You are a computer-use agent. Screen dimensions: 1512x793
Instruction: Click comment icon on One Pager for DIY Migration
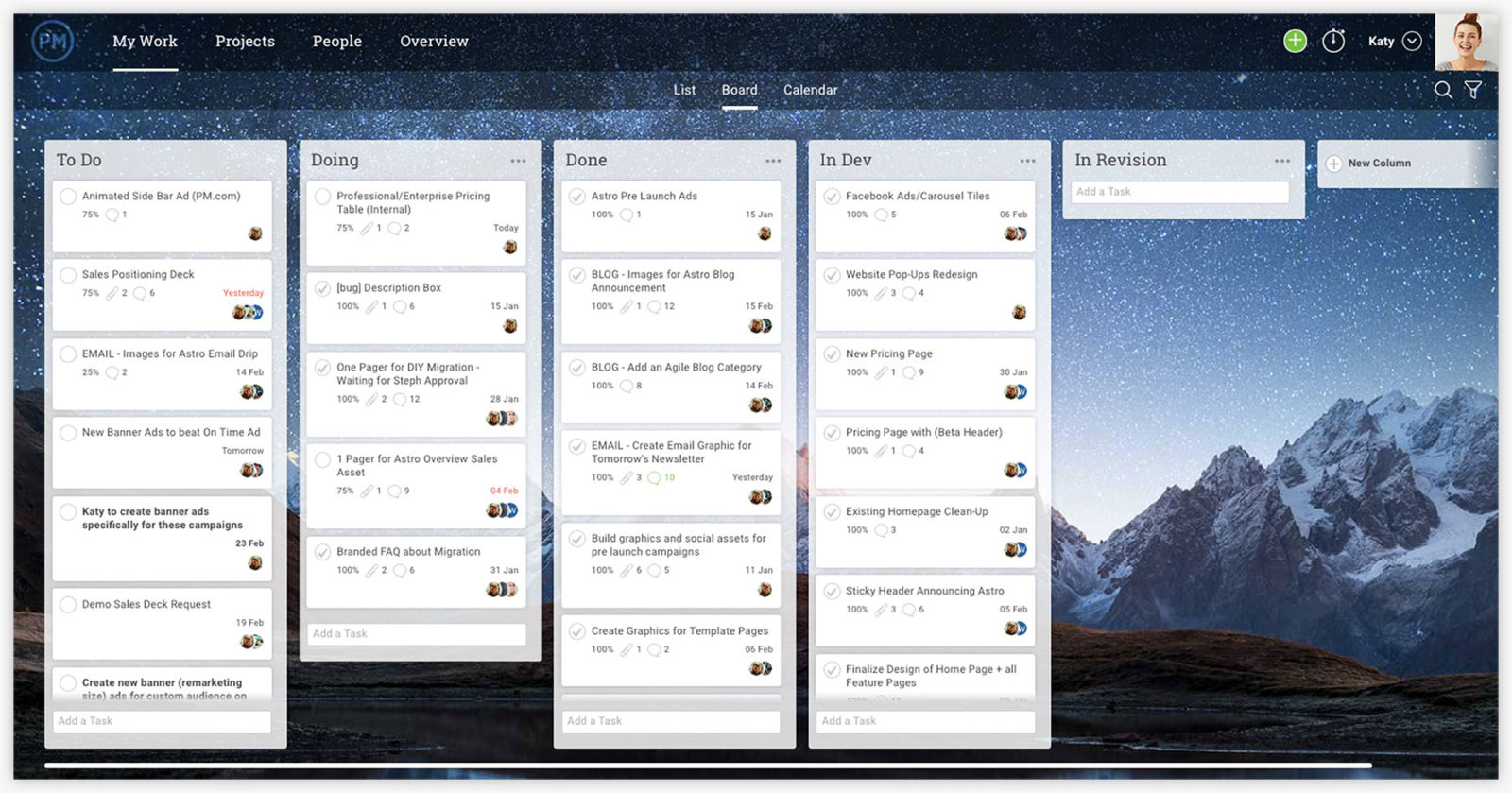[x=400, y=400]
